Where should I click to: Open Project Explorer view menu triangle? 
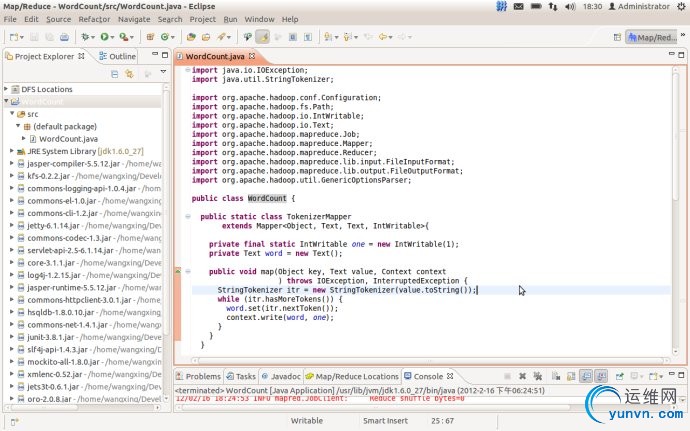163,72
